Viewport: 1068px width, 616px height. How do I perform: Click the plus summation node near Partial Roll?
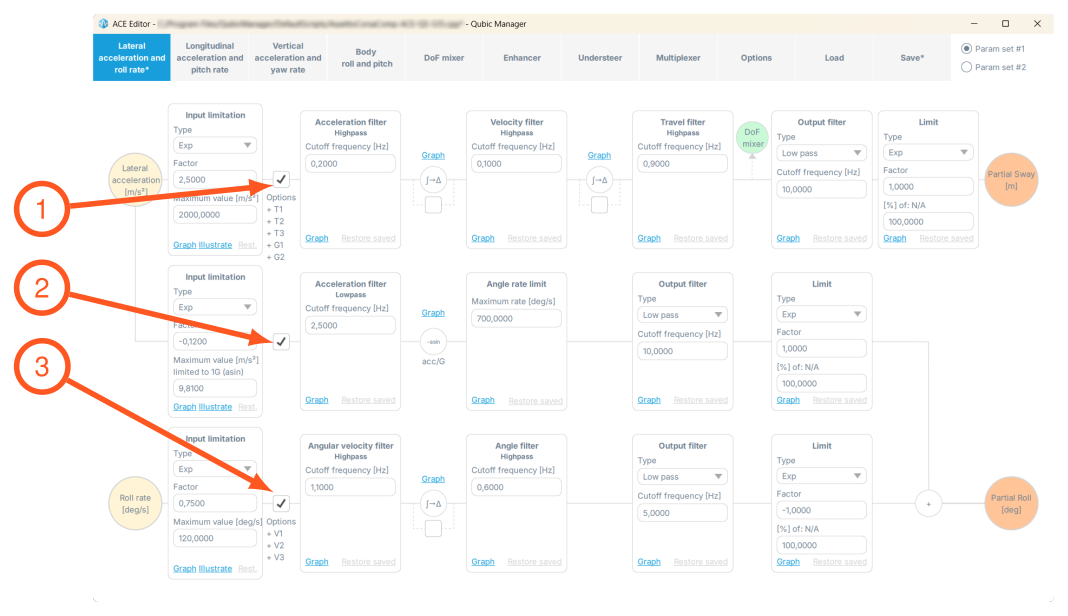[928, 504]
